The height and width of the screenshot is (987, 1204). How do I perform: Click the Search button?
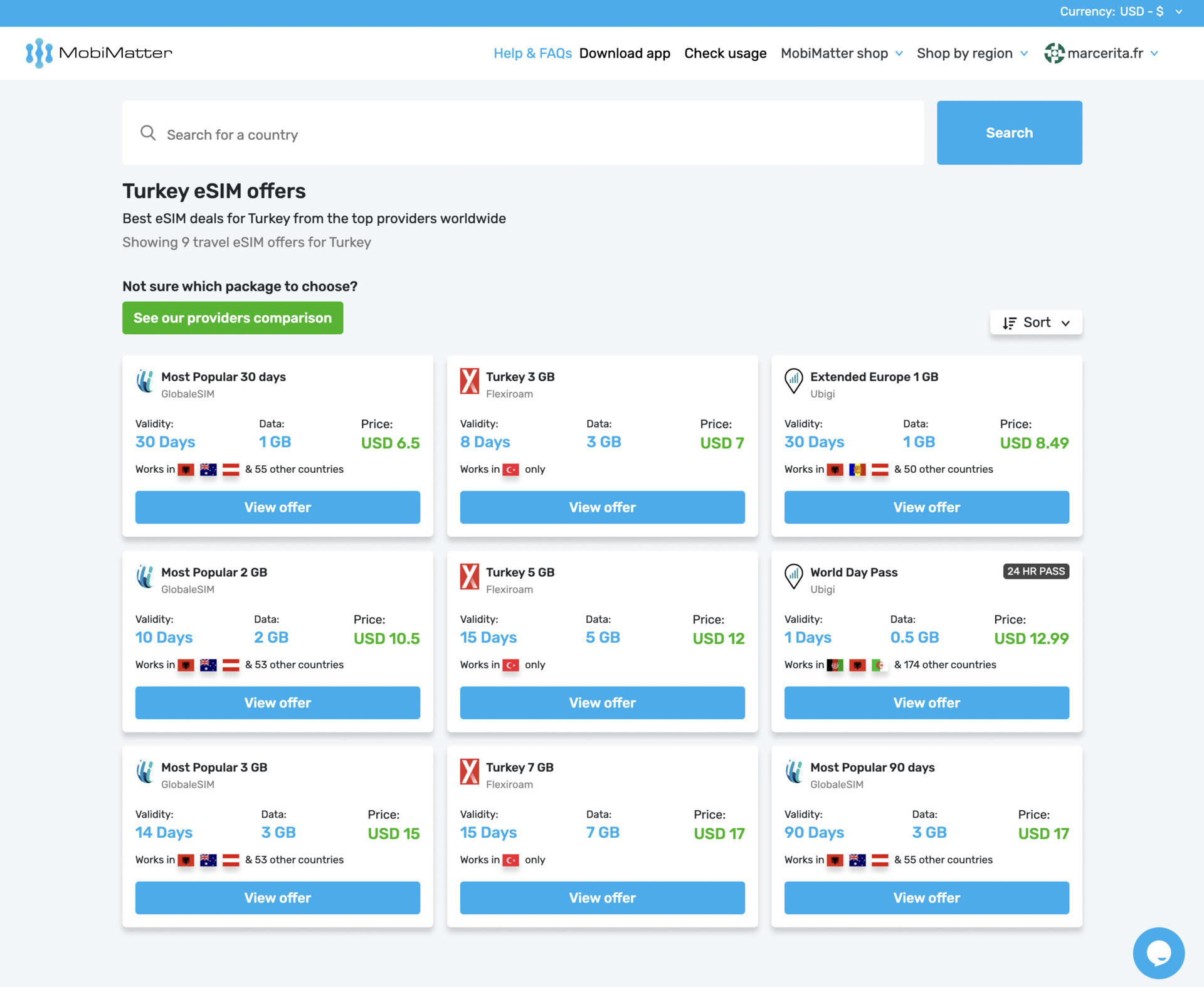1009,133
